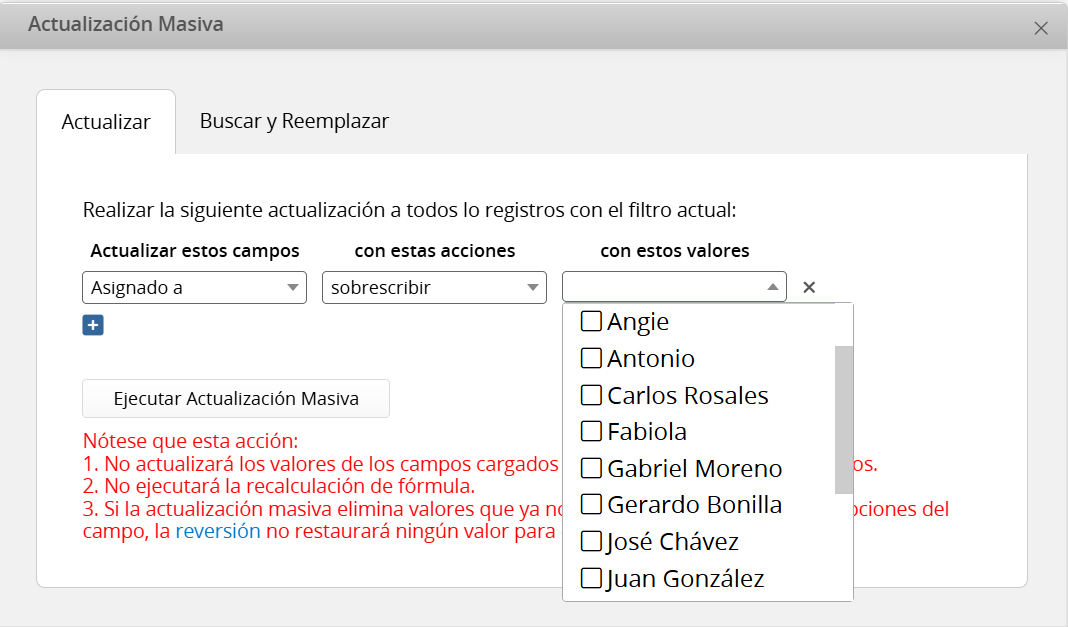Image resolution: width=1068 pixels, height=627 pixels.
Task: Check the Angie checkbox
Action: pos(591,321)
